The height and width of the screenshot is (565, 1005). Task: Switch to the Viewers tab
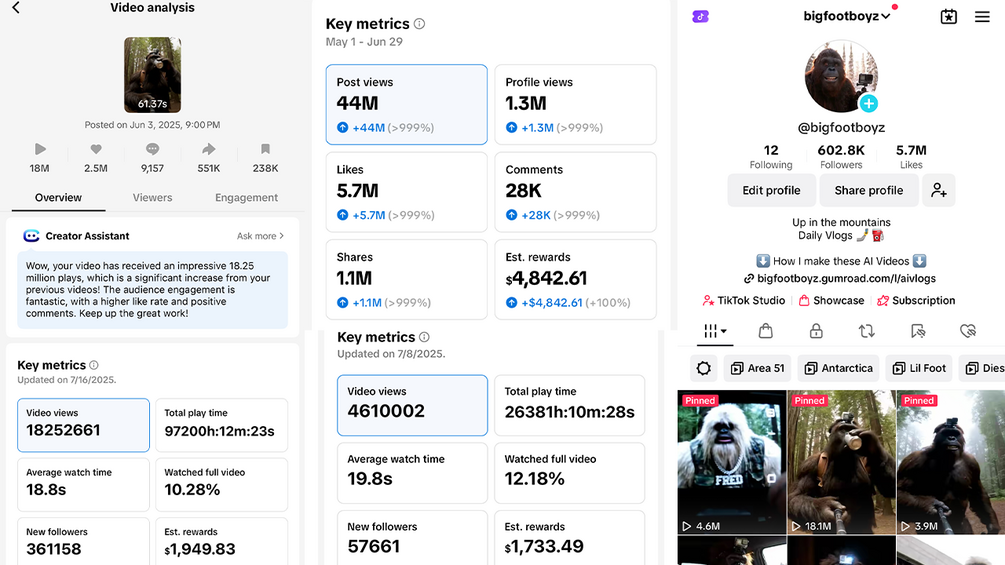153,197
